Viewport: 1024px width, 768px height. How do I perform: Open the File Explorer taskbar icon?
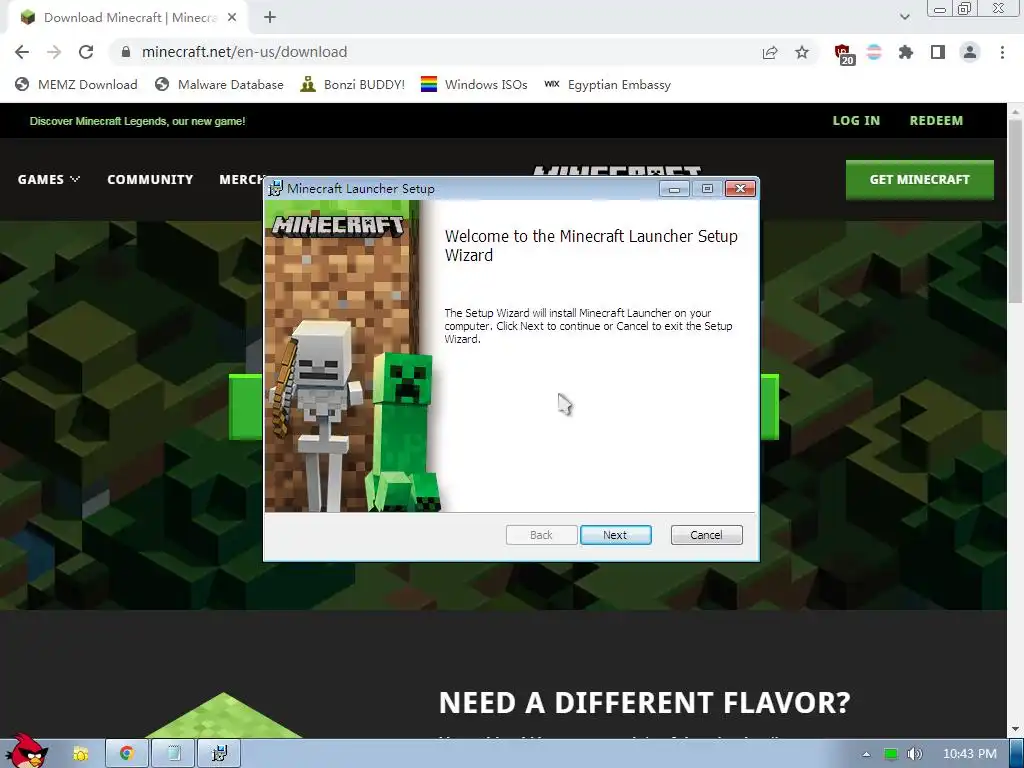point(80,754)
